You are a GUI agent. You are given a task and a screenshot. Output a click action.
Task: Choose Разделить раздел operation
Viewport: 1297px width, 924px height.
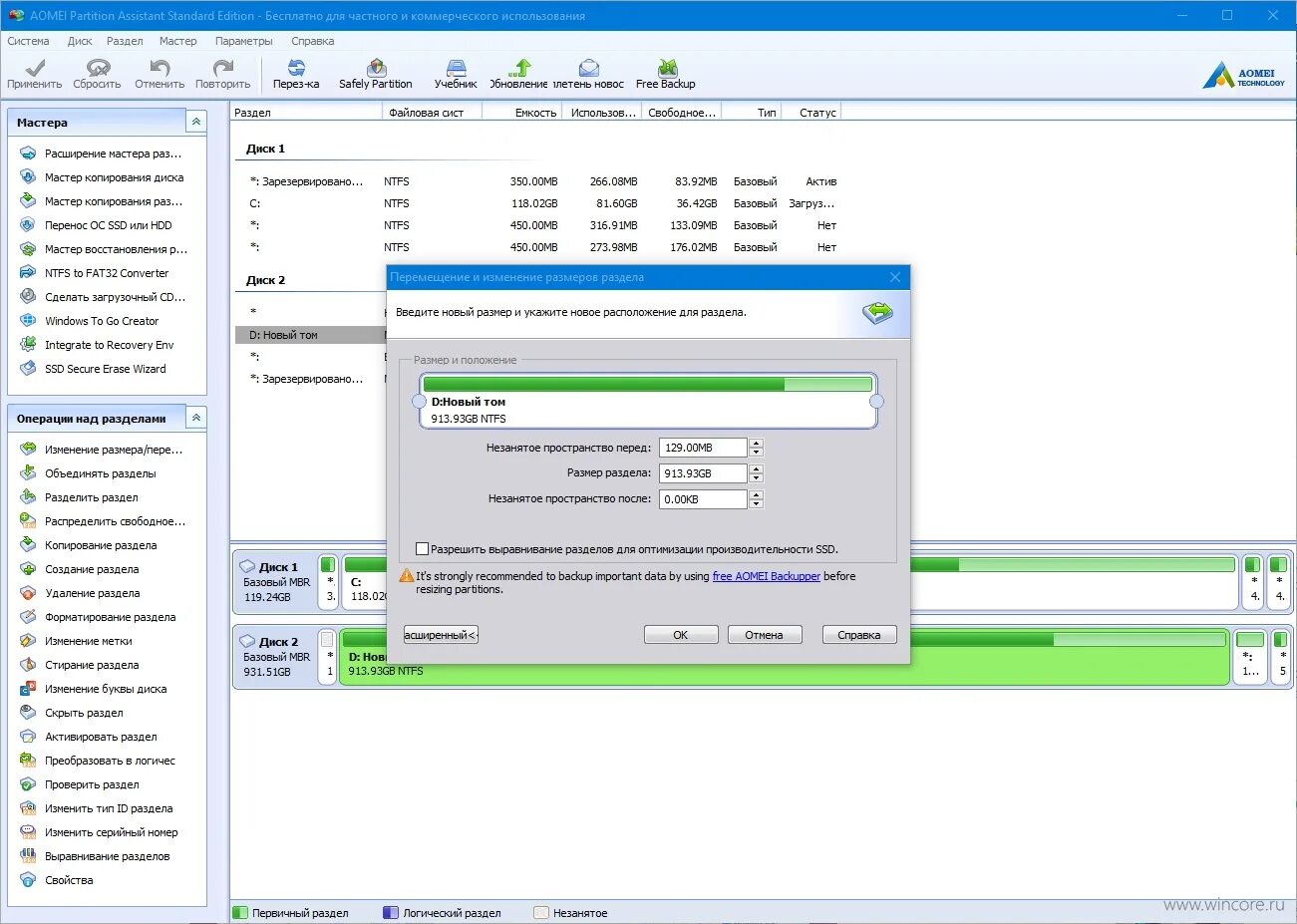91,497
